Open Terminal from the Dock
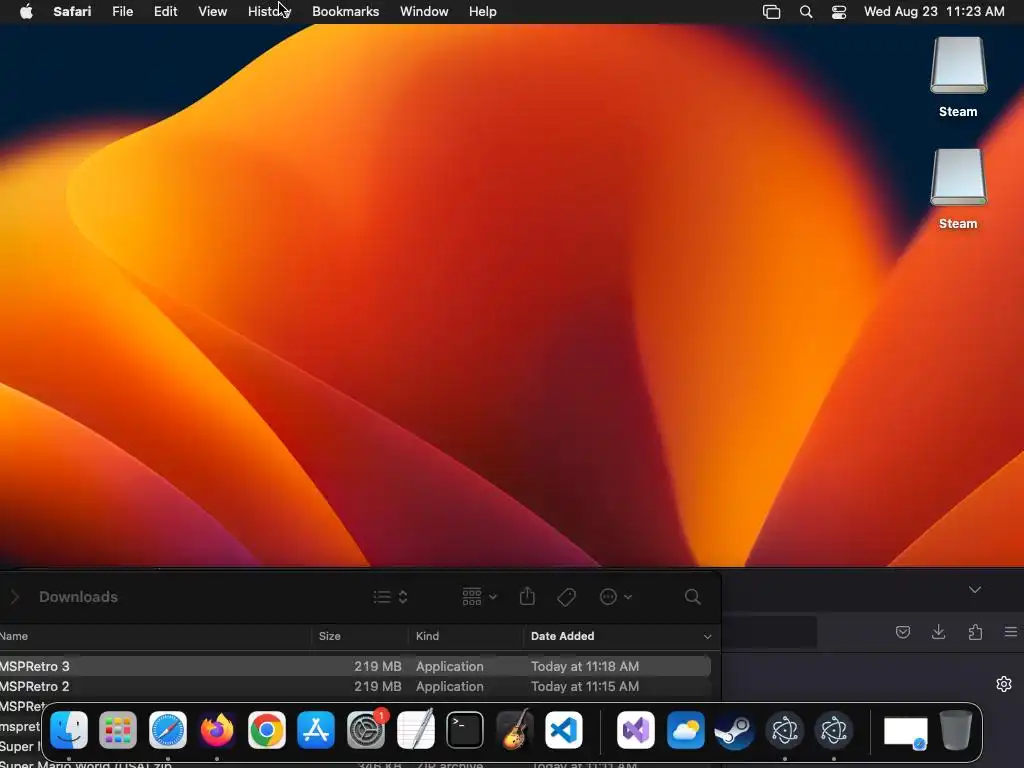 [465, 730]
